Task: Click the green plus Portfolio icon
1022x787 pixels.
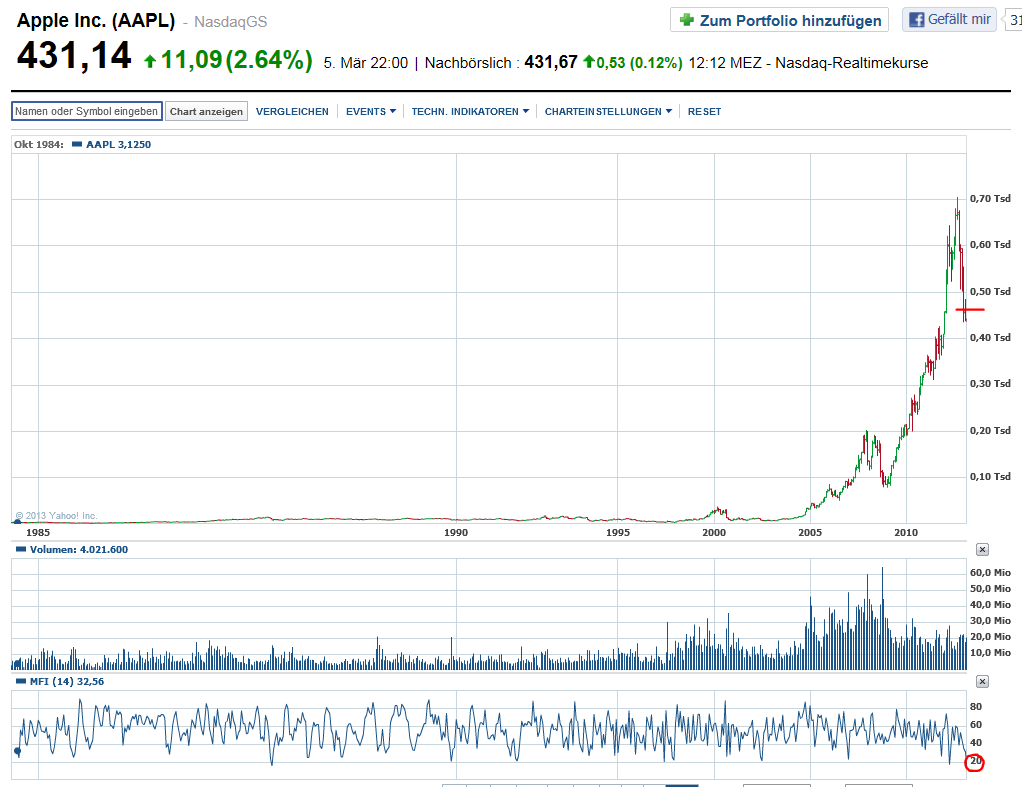Action: click(689, 19)
